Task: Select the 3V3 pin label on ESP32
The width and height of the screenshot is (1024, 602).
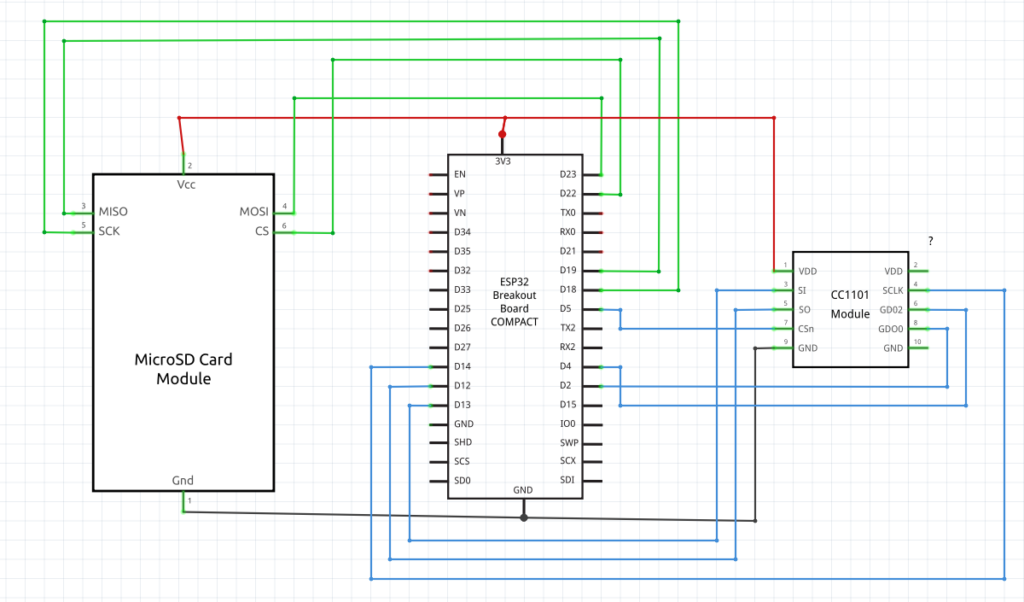Action: pos(502,161)
